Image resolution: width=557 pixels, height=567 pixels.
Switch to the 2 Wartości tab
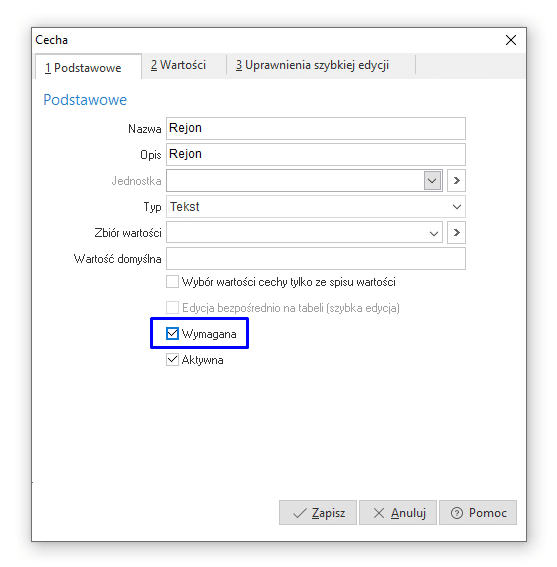[178, 65]
